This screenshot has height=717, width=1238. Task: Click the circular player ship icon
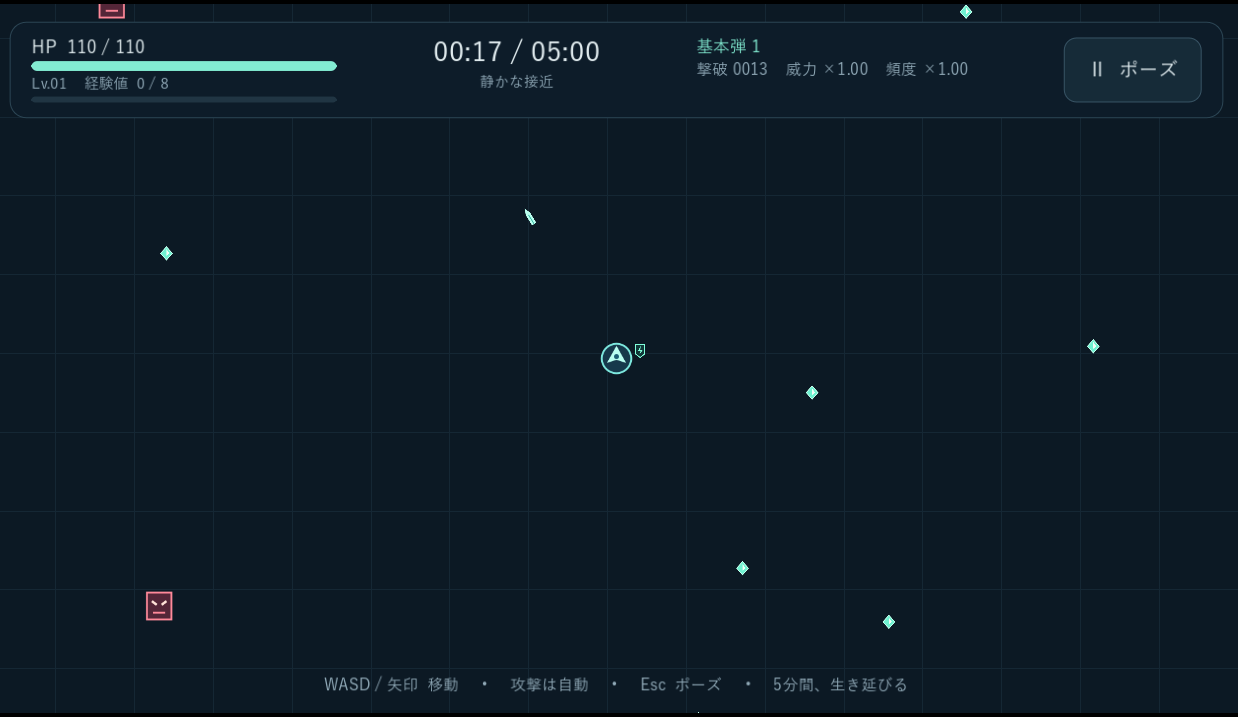616,358
